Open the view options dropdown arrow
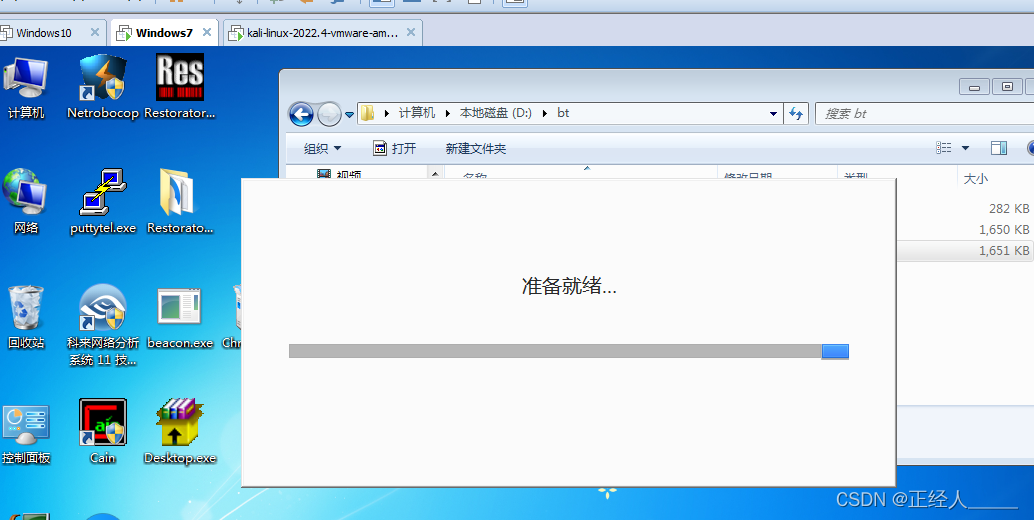 coord(965,148)
